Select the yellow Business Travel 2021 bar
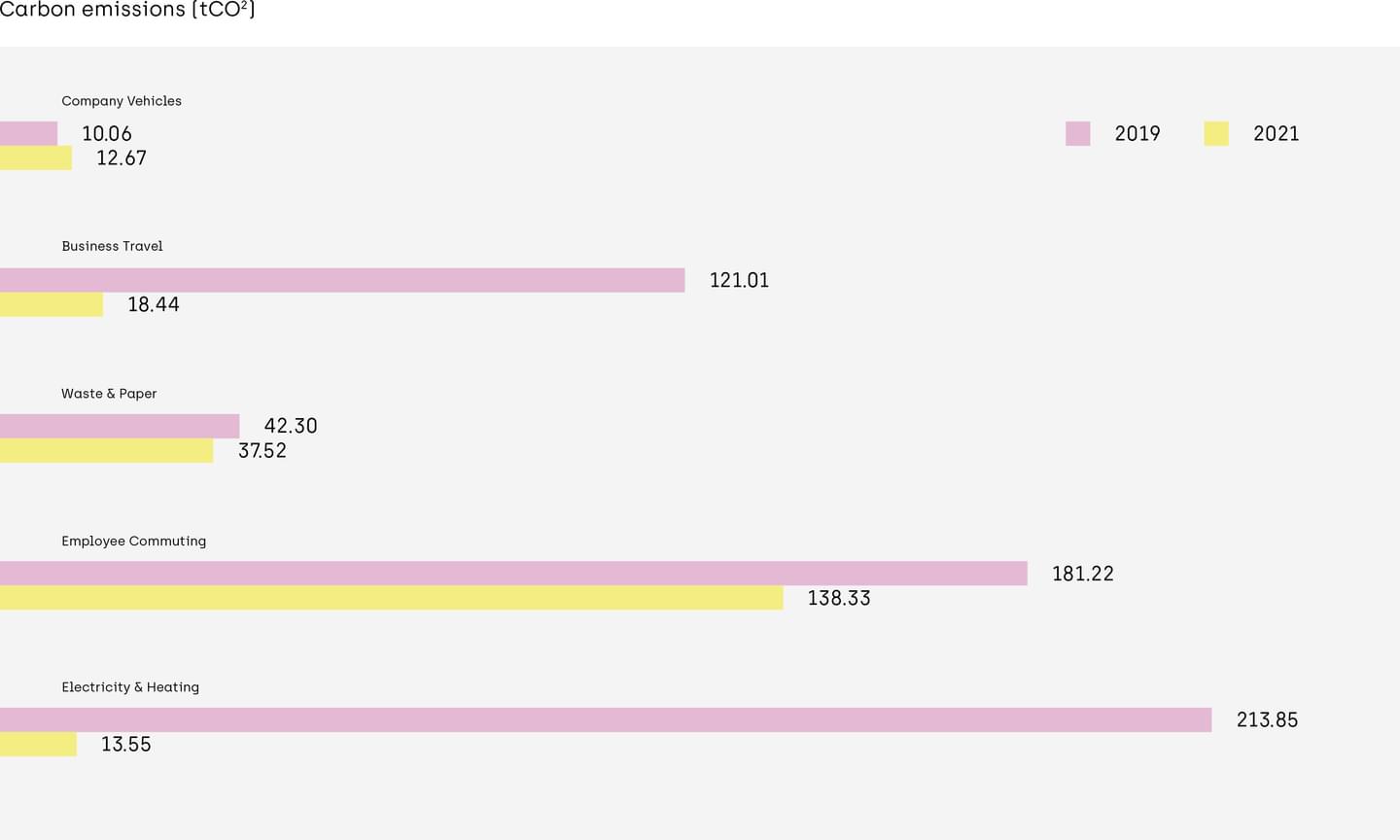 click(52, 304)
